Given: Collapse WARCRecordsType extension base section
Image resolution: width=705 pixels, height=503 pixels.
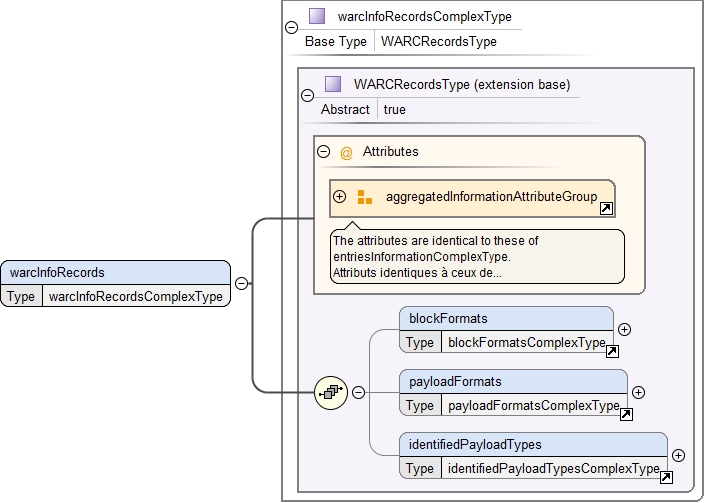Looking at the screenshot, I should pos(308,95).
